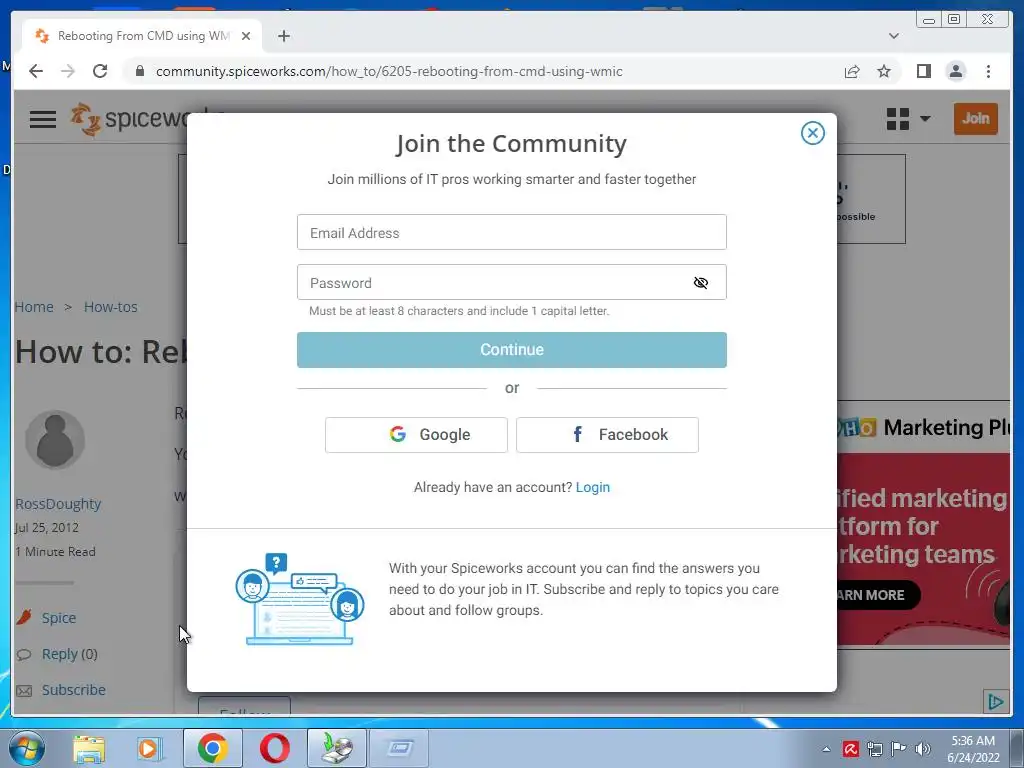Click the Email Address field

(511, 232)
